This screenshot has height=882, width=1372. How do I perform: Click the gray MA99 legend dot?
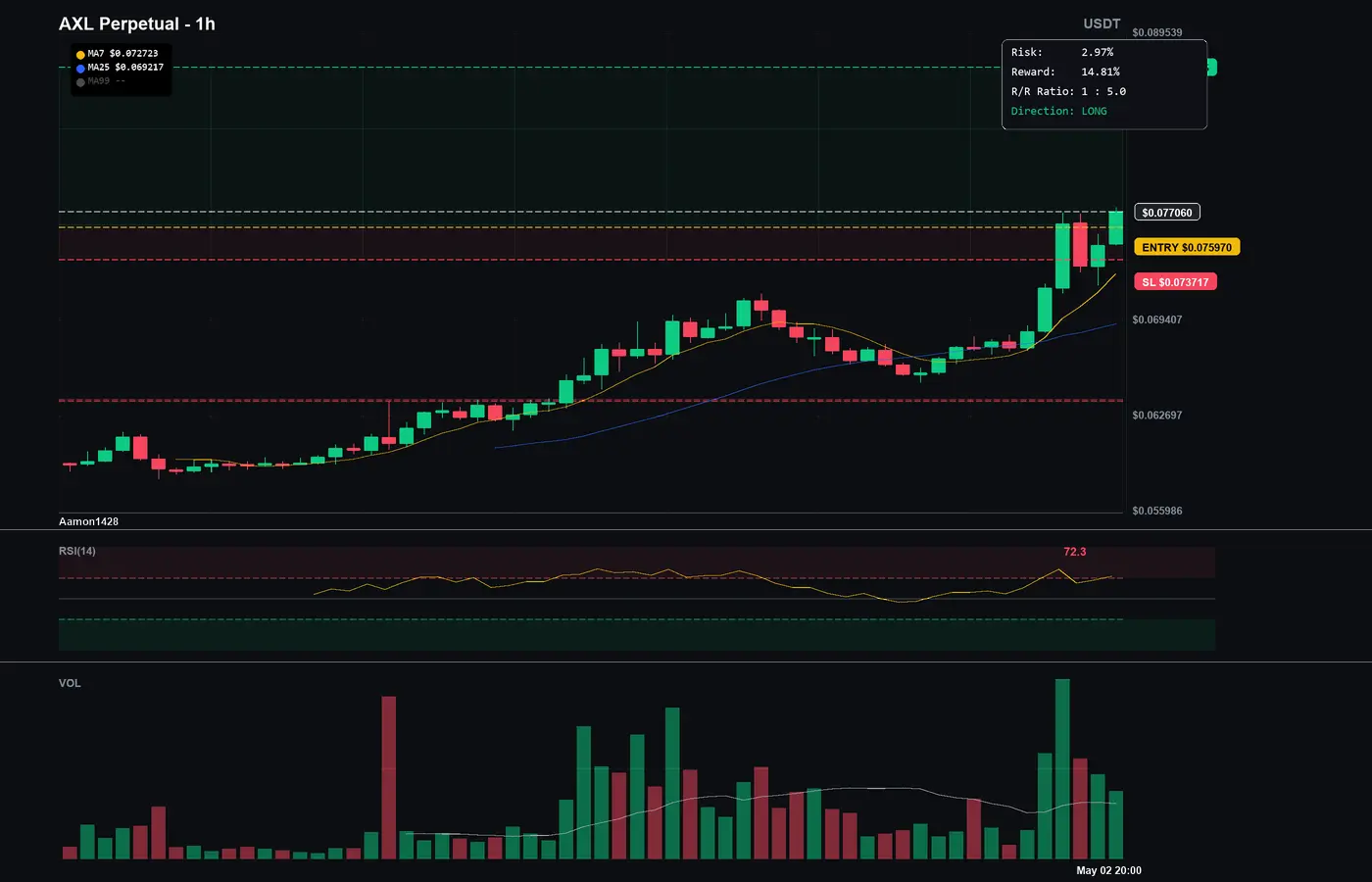pyautogui.click(x=80, y=82)
